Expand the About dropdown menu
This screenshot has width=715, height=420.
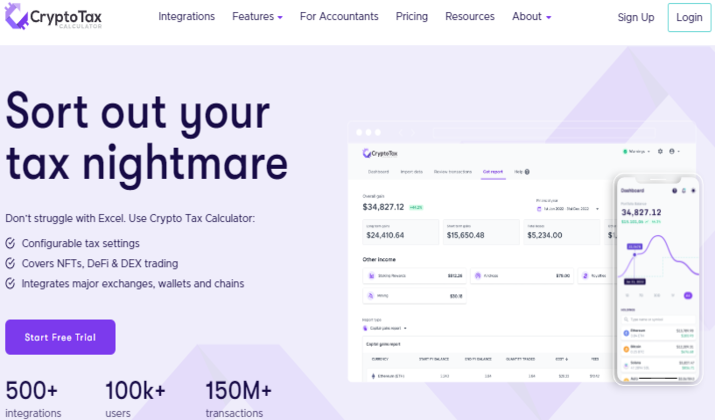(531, 16)
